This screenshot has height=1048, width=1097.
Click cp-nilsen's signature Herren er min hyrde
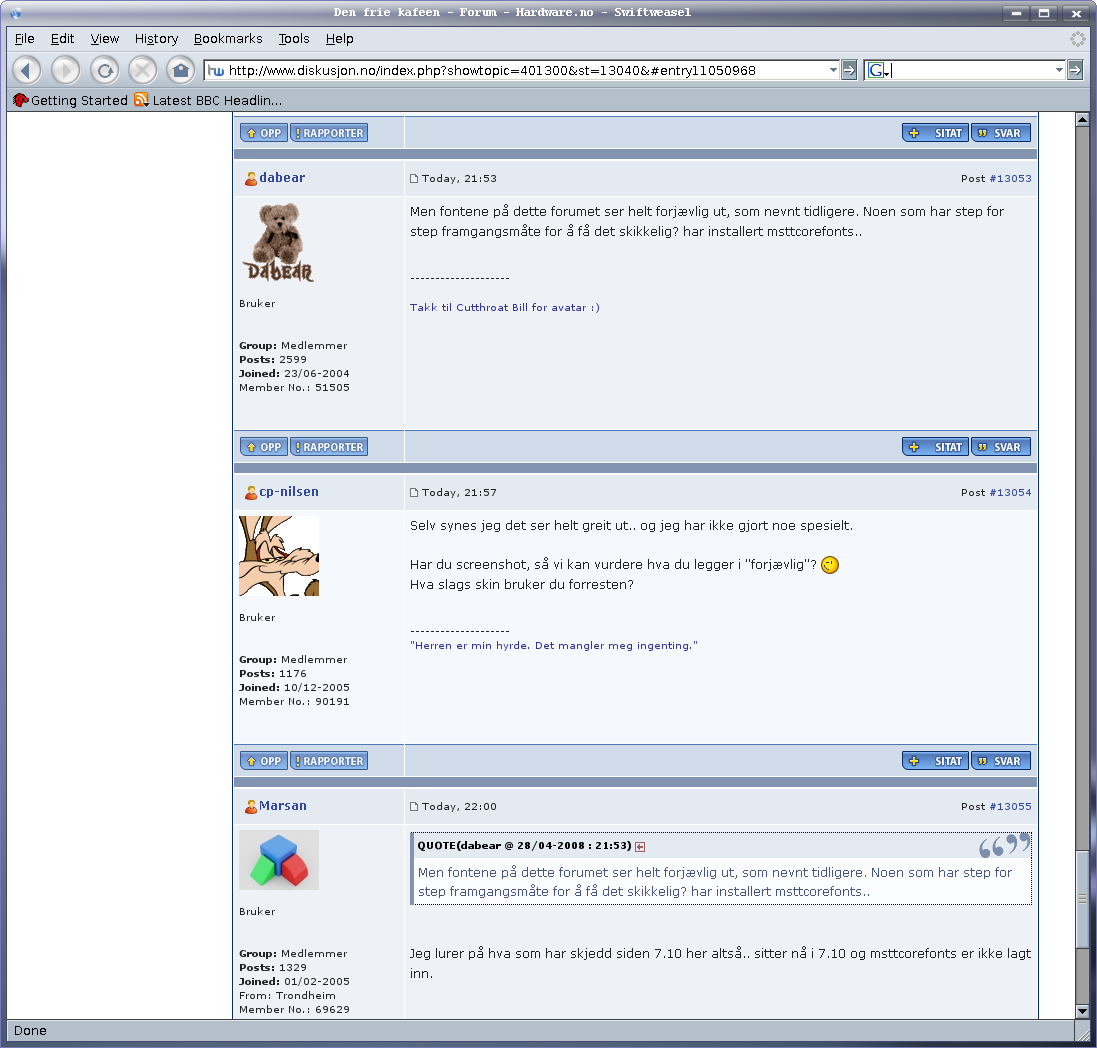[553, 645]
